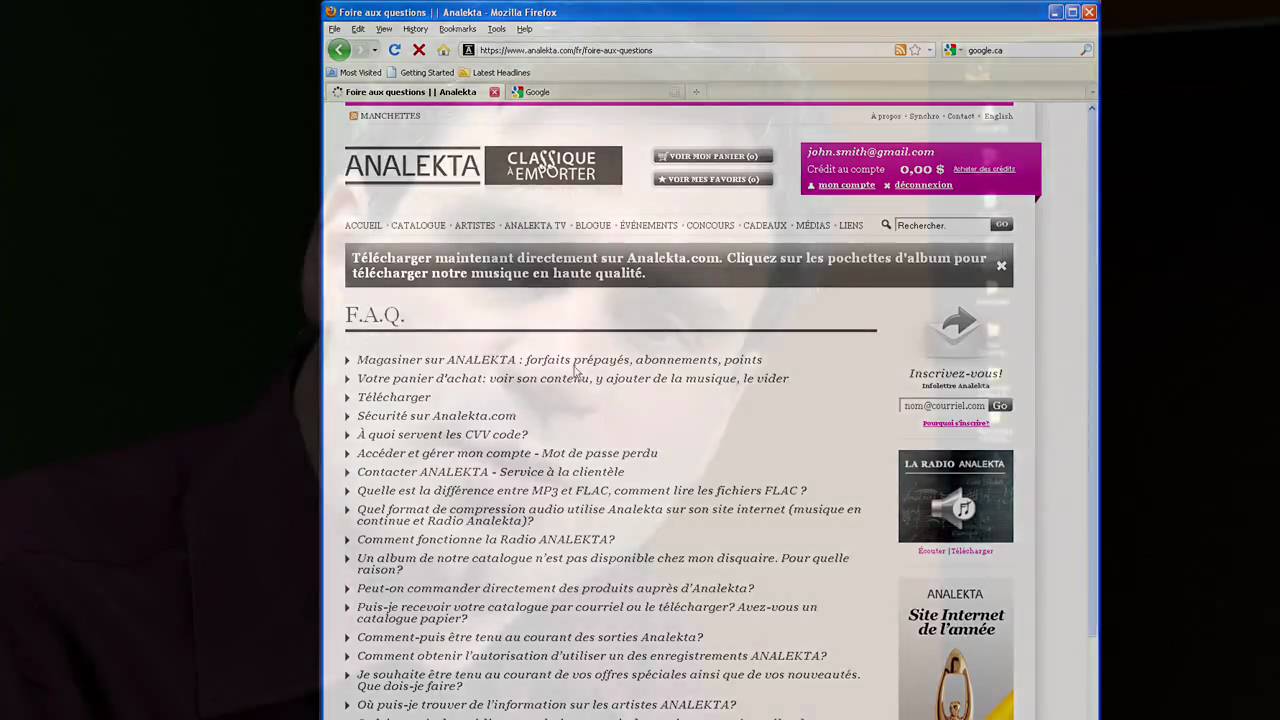Screen dimensions: 1280x720
Task: Expand À quoi servent les CVV code
Action: 442,435
